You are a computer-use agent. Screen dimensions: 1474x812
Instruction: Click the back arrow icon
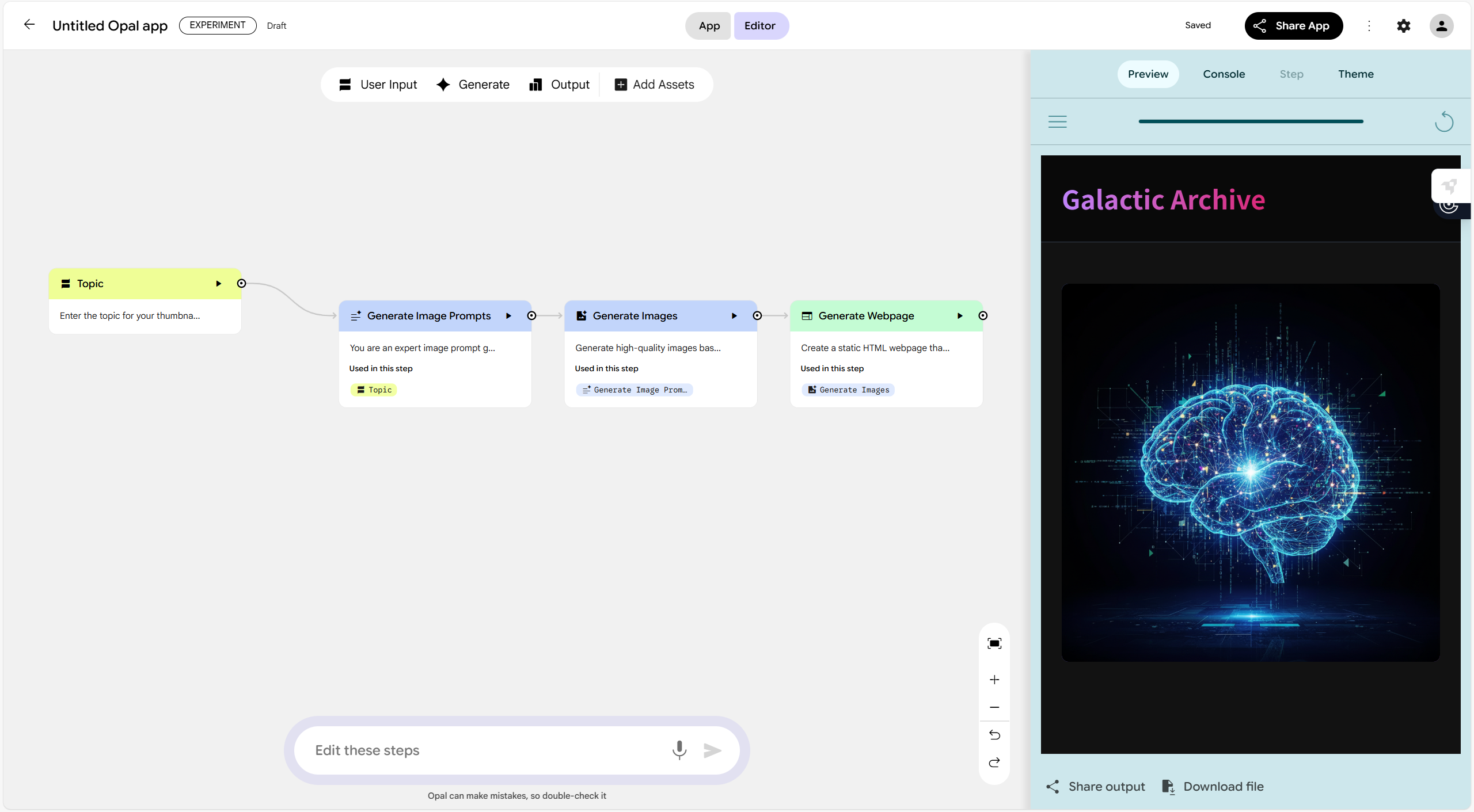click(29, 25)
